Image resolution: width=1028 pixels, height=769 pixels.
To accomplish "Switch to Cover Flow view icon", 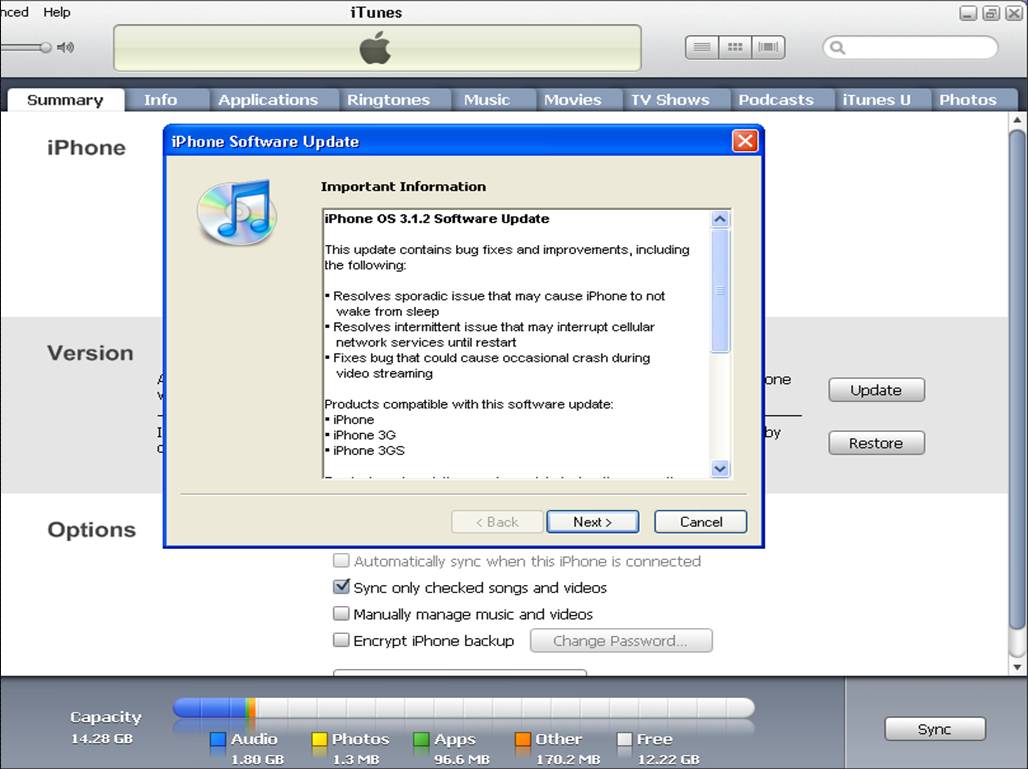I will pyautogui.click(x=768, y=47).
